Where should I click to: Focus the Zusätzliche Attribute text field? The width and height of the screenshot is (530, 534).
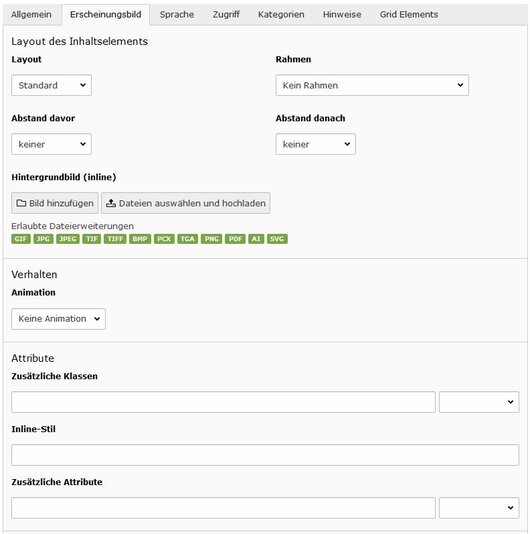tap(223, 508)
